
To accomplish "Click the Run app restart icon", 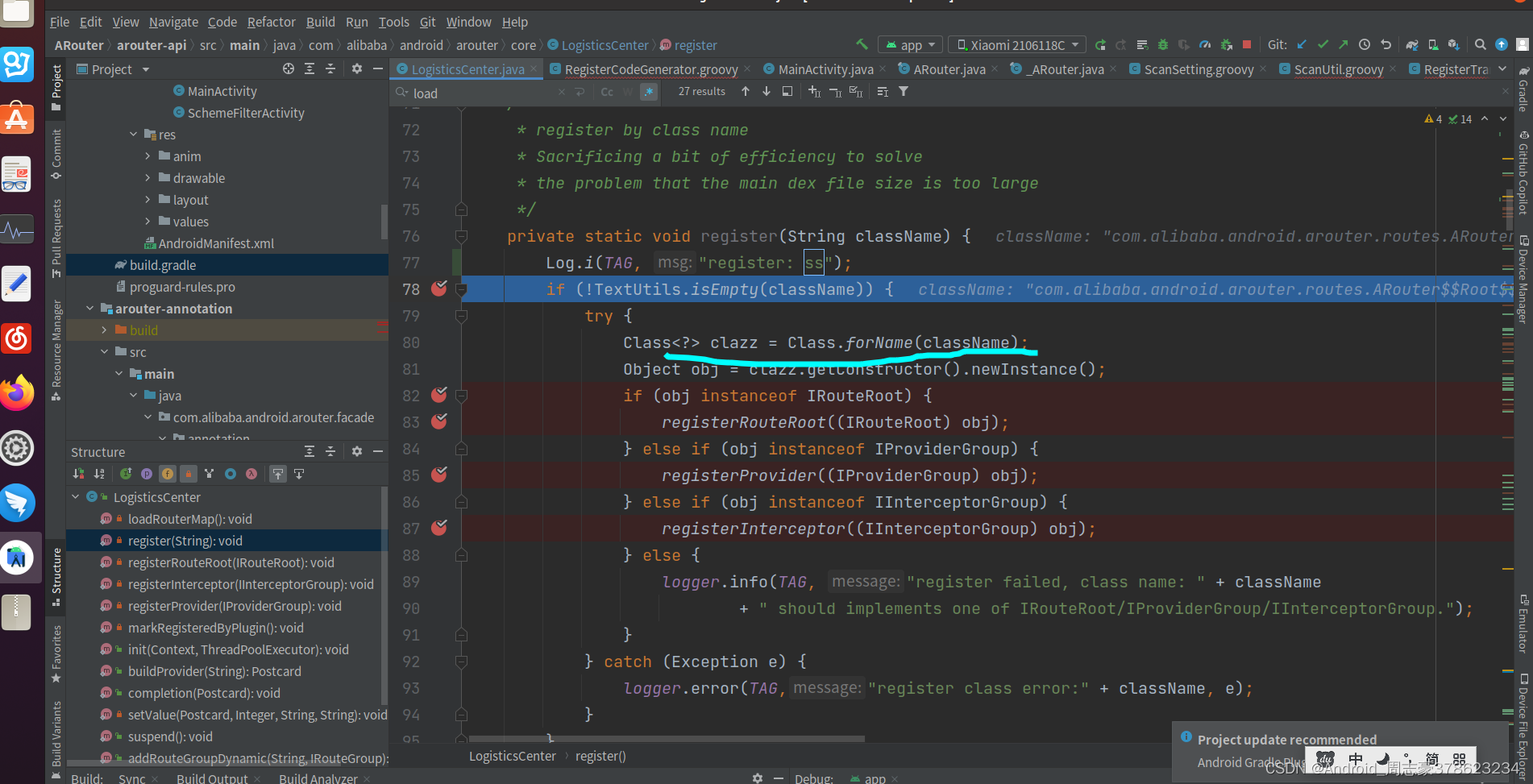I will (1100, 45).
